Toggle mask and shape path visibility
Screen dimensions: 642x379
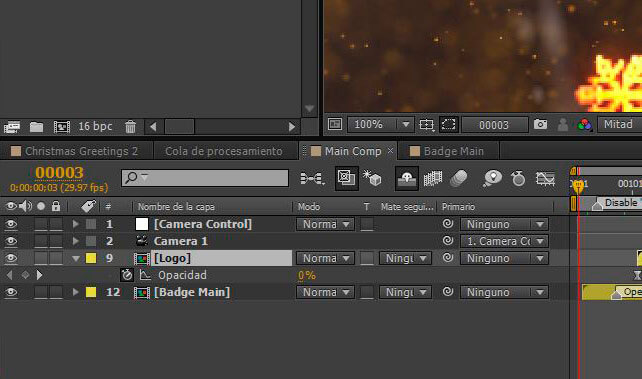448,124
